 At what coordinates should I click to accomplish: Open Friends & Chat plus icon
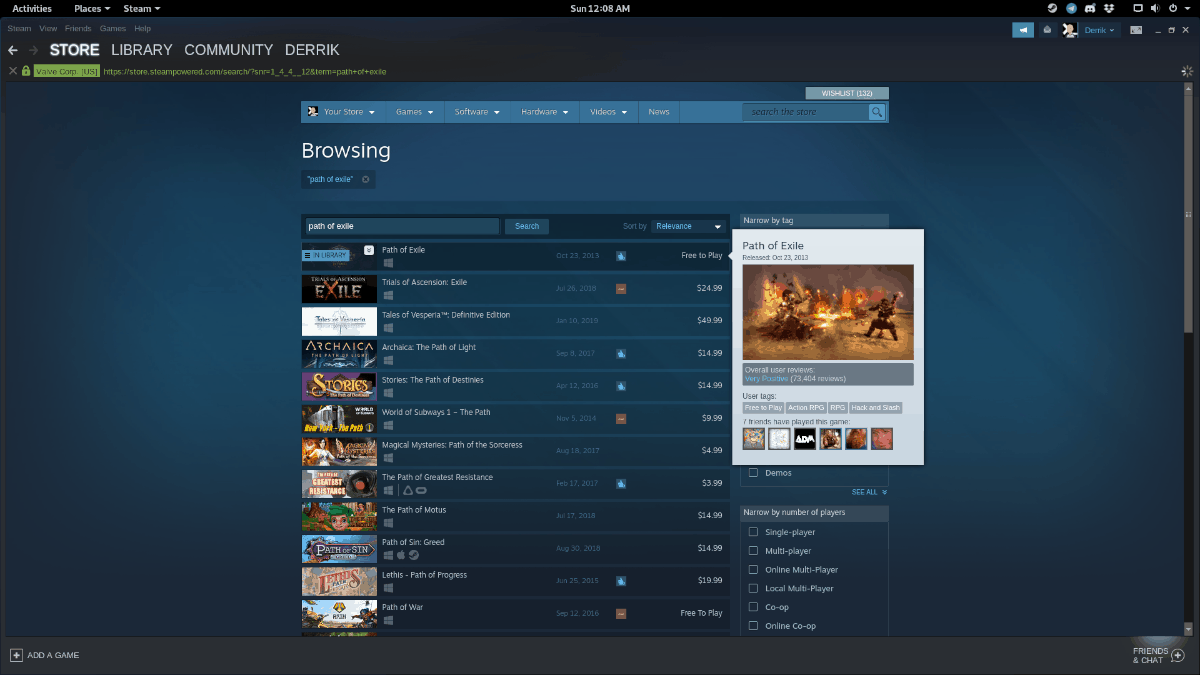click(1177, 656)
